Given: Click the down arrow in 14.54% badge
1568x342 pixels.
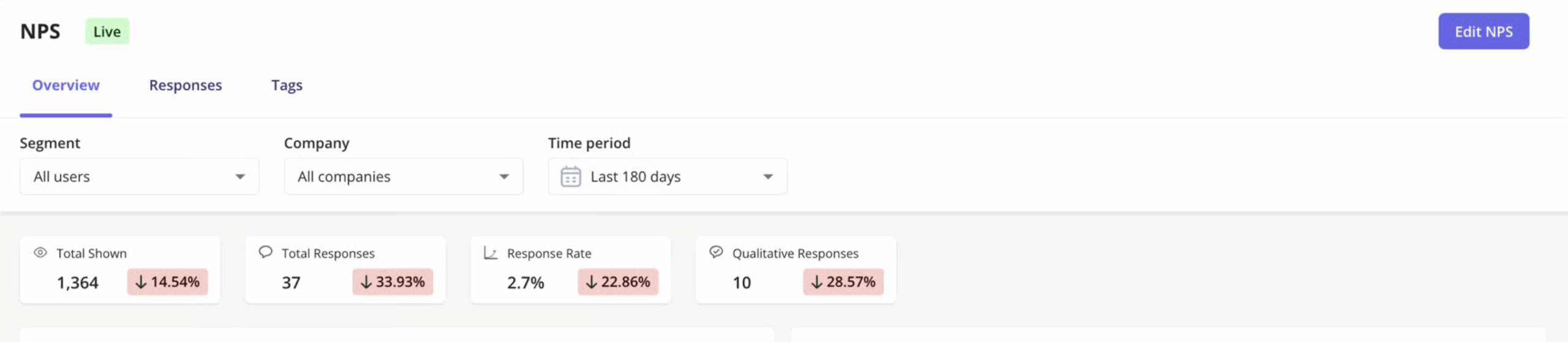Looking at the screenshot, I should coord(141,282).
